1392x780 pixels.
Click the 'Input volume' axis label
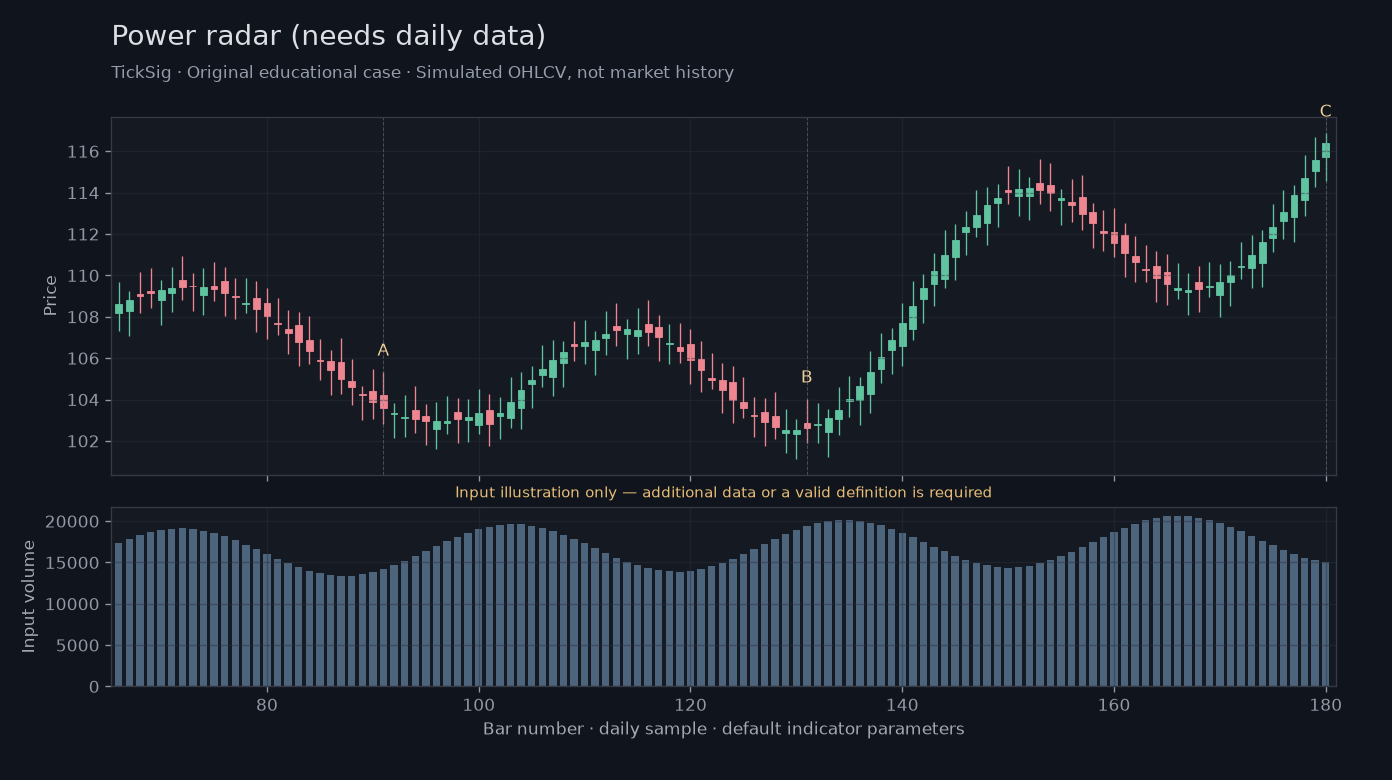pyautogui.click(x=29, y=596)
